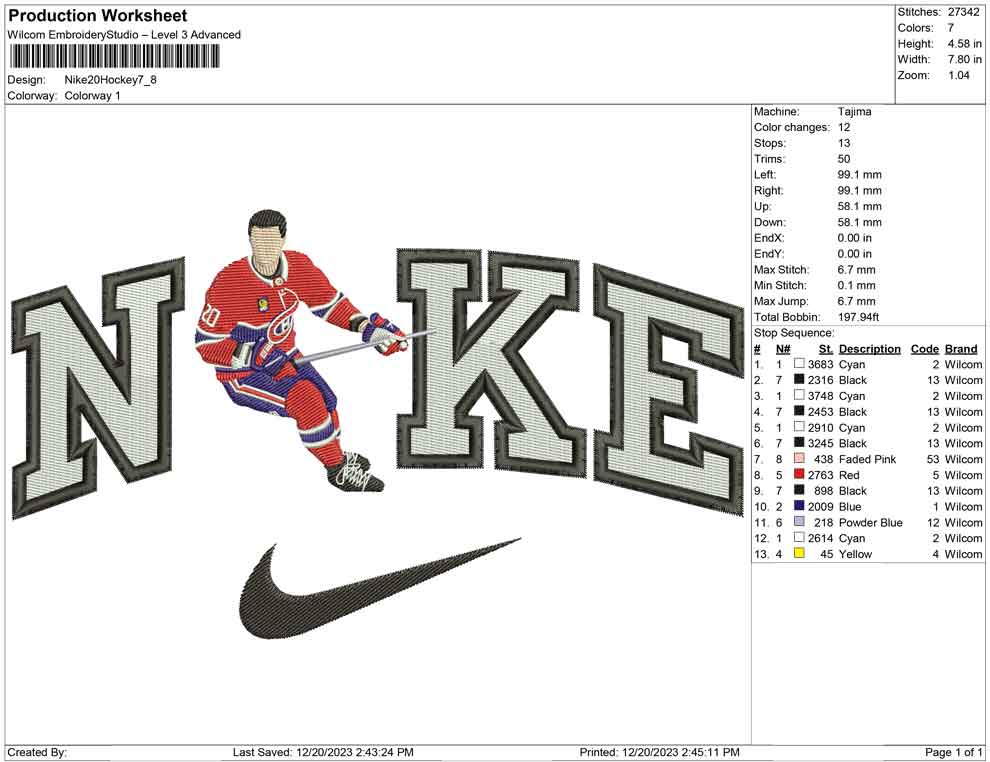Click the 'Page 1 of 1' footer text
Viewport: 990px width, 762px height.
click(x=953, y=752)
